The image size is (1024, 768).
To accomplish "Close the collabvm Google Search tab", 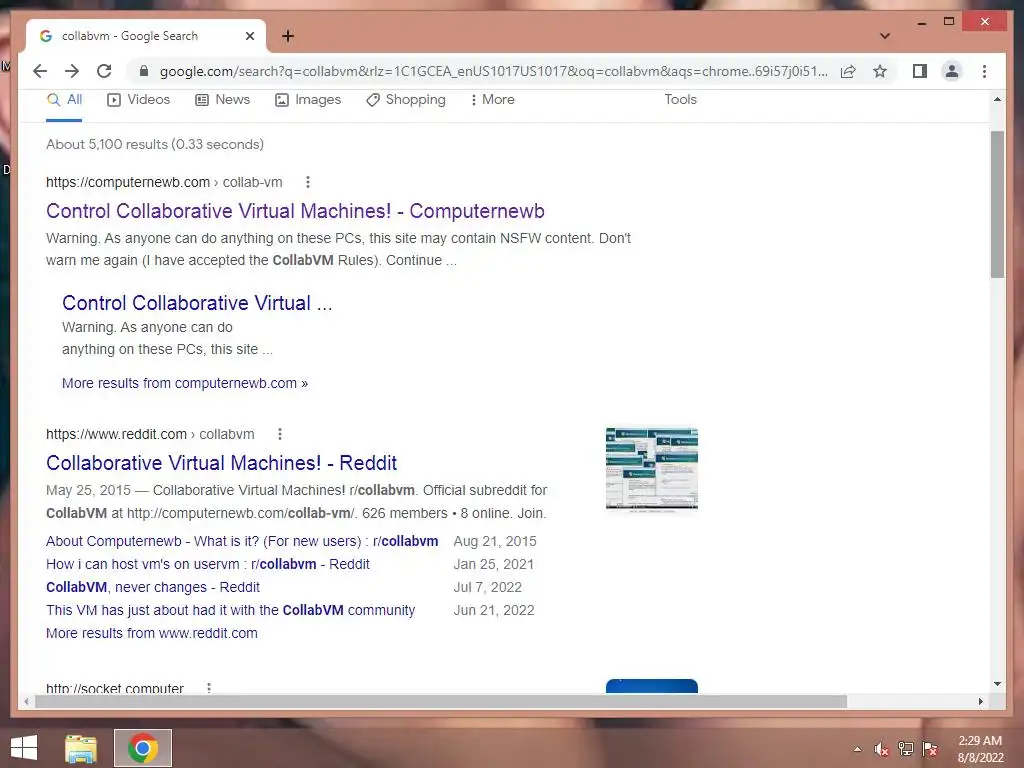I will (249, 36).
